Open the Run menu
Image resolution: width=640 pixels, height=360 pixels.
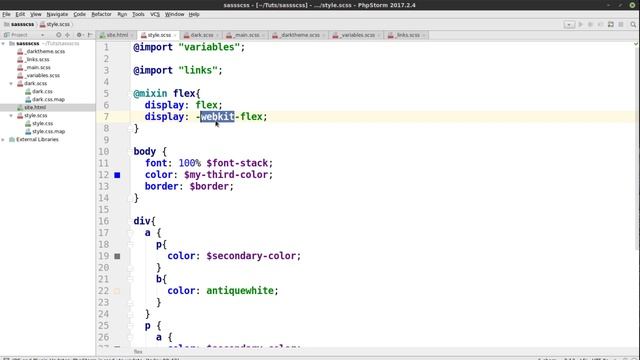(122, 14)
